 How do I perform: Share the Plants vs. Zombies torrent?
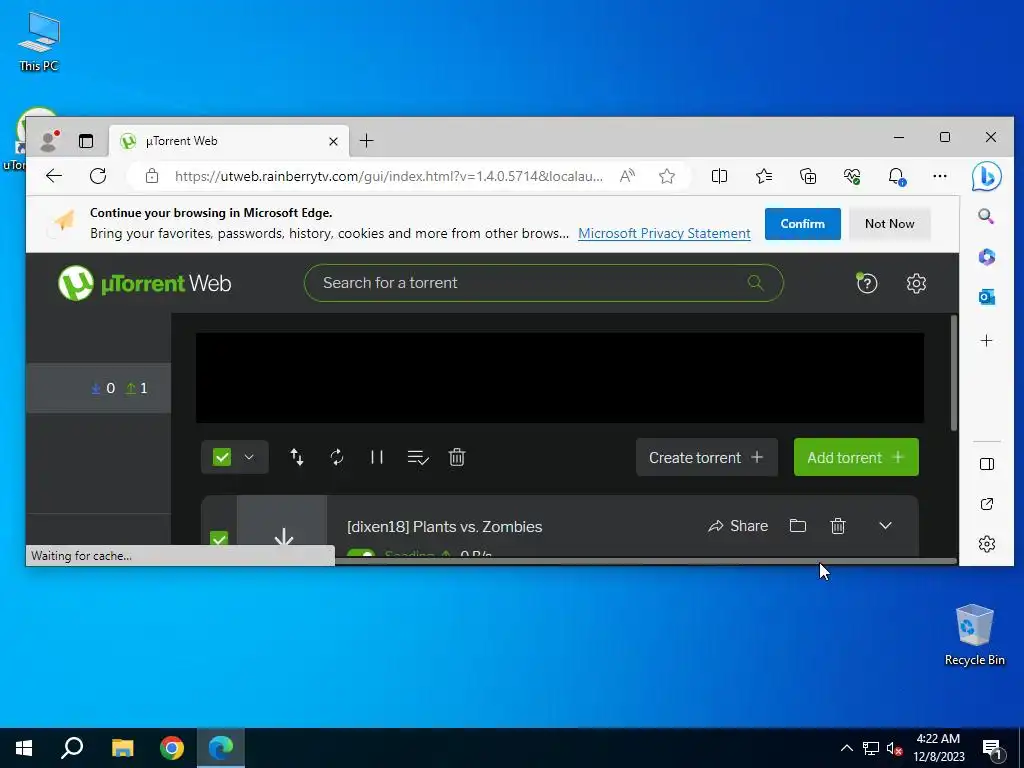738,526
